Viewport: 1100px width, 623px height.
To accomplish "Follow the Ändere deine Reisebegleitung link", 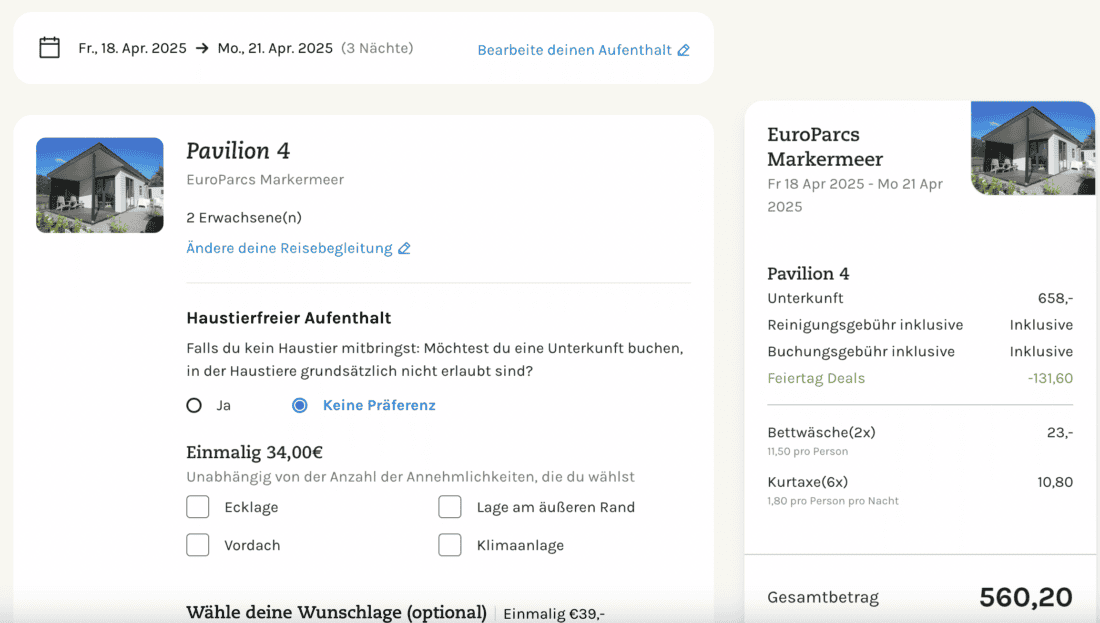I will [x=289, y=249].
